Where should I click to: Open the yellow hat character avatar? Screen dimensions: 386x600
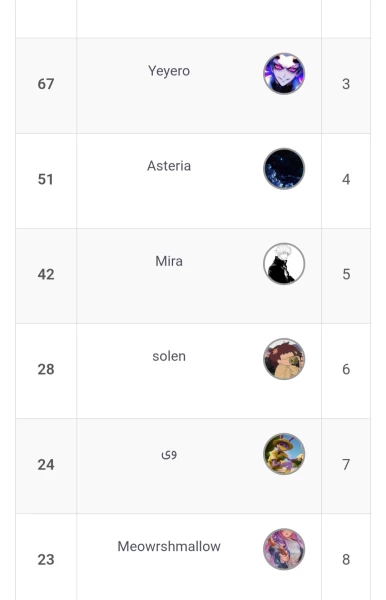click(284, 454)
